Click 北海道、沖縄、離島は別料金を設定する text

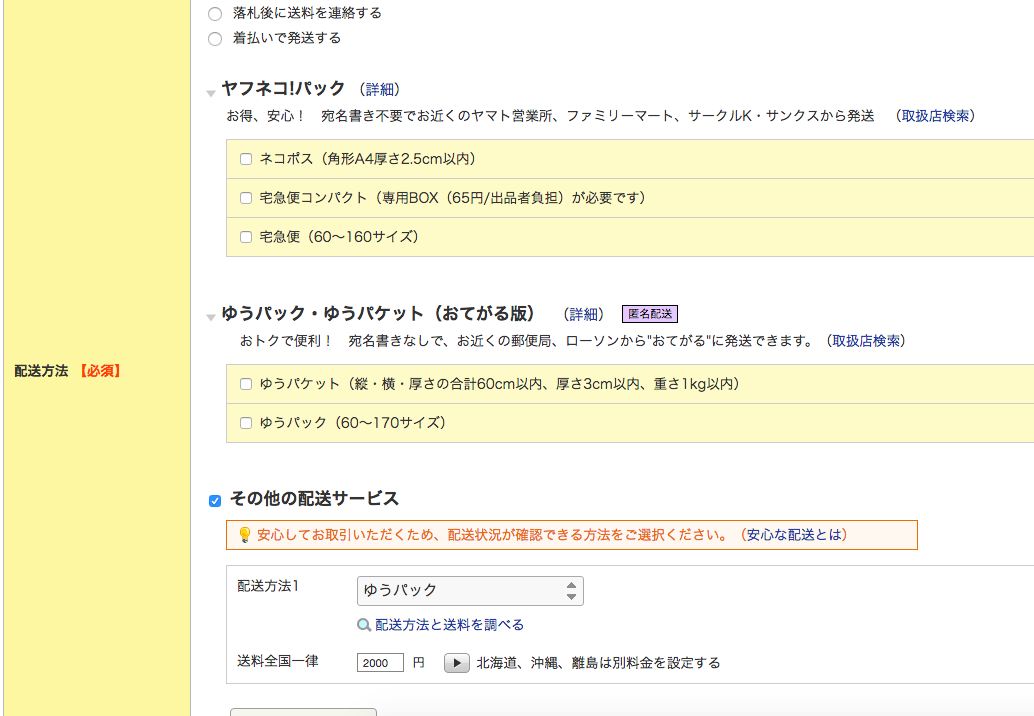[598, 663]
